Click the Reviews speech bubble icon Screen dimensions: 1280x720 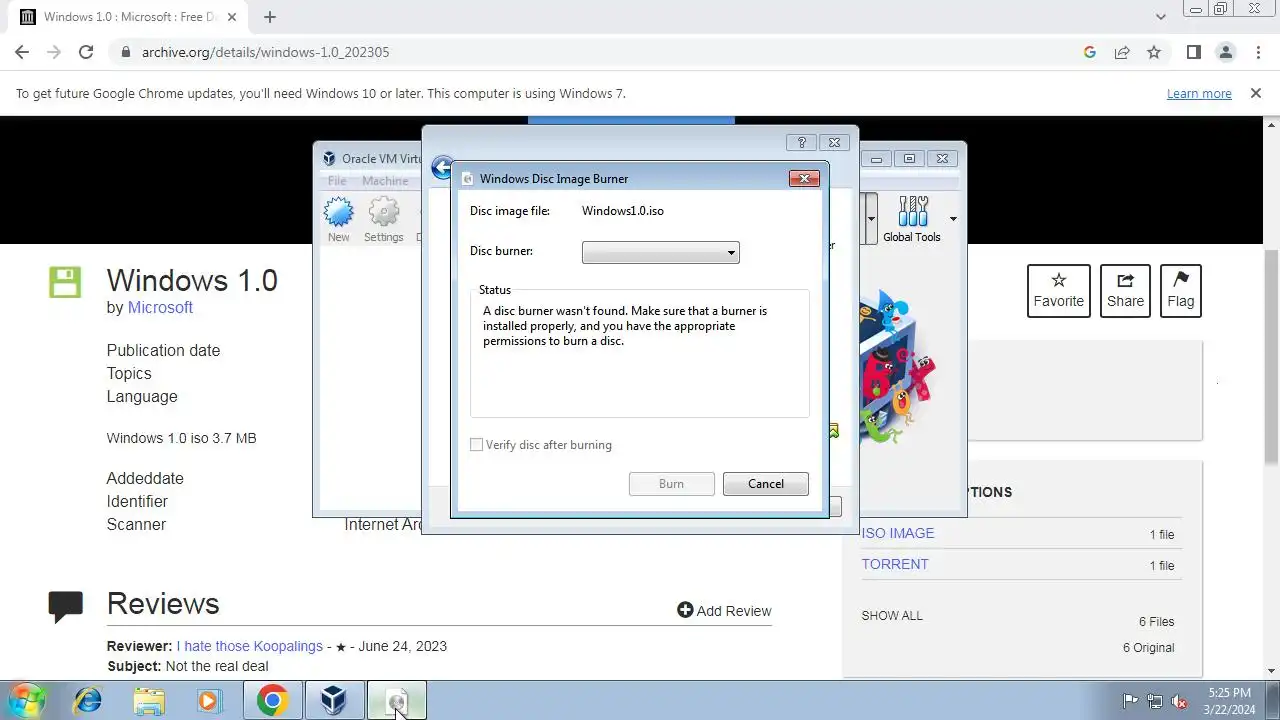pos(66,606)
